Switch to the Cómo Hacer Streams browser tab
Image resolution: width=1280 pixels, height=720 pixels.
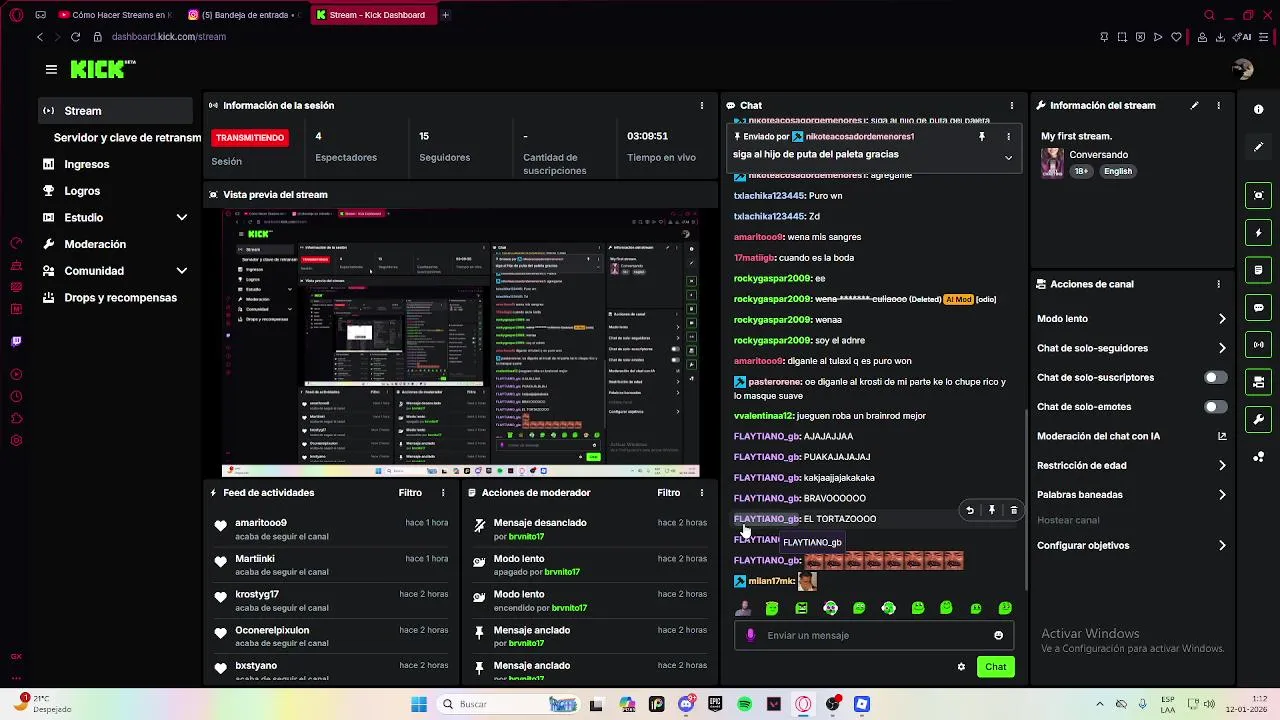[x=115, y=15]
